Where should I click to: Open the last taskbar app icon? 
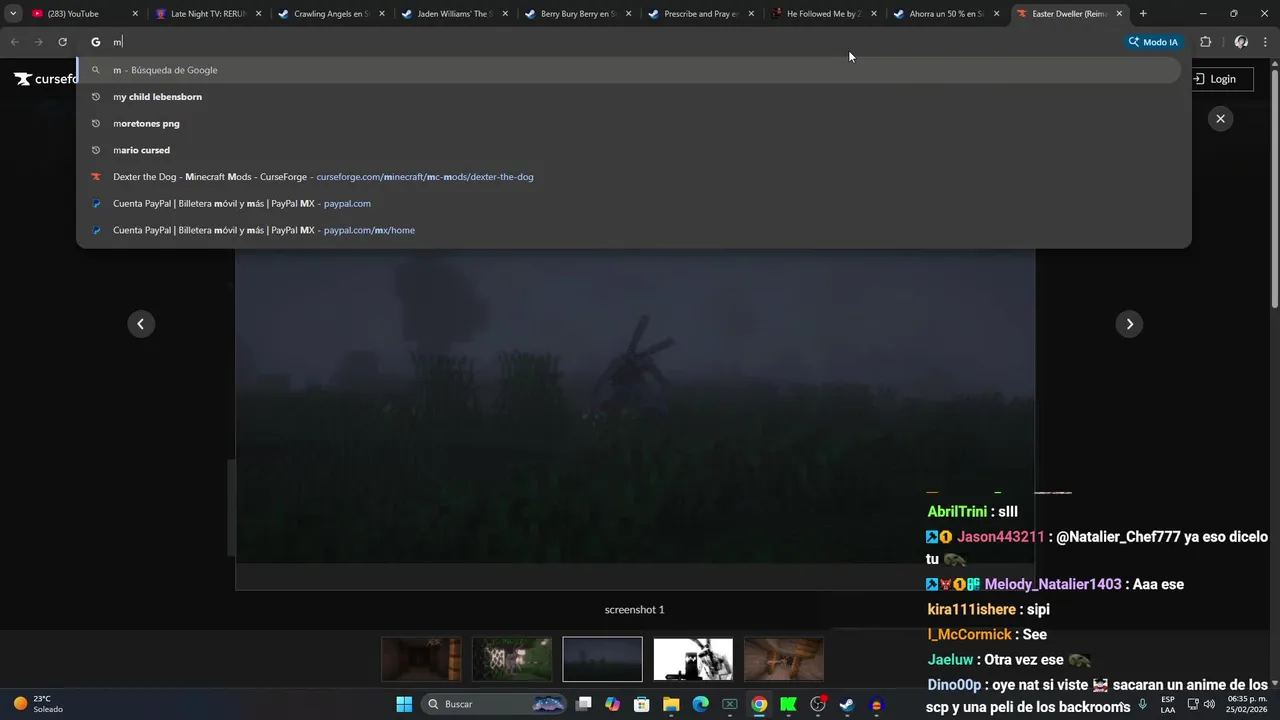[x=877, y=704]
